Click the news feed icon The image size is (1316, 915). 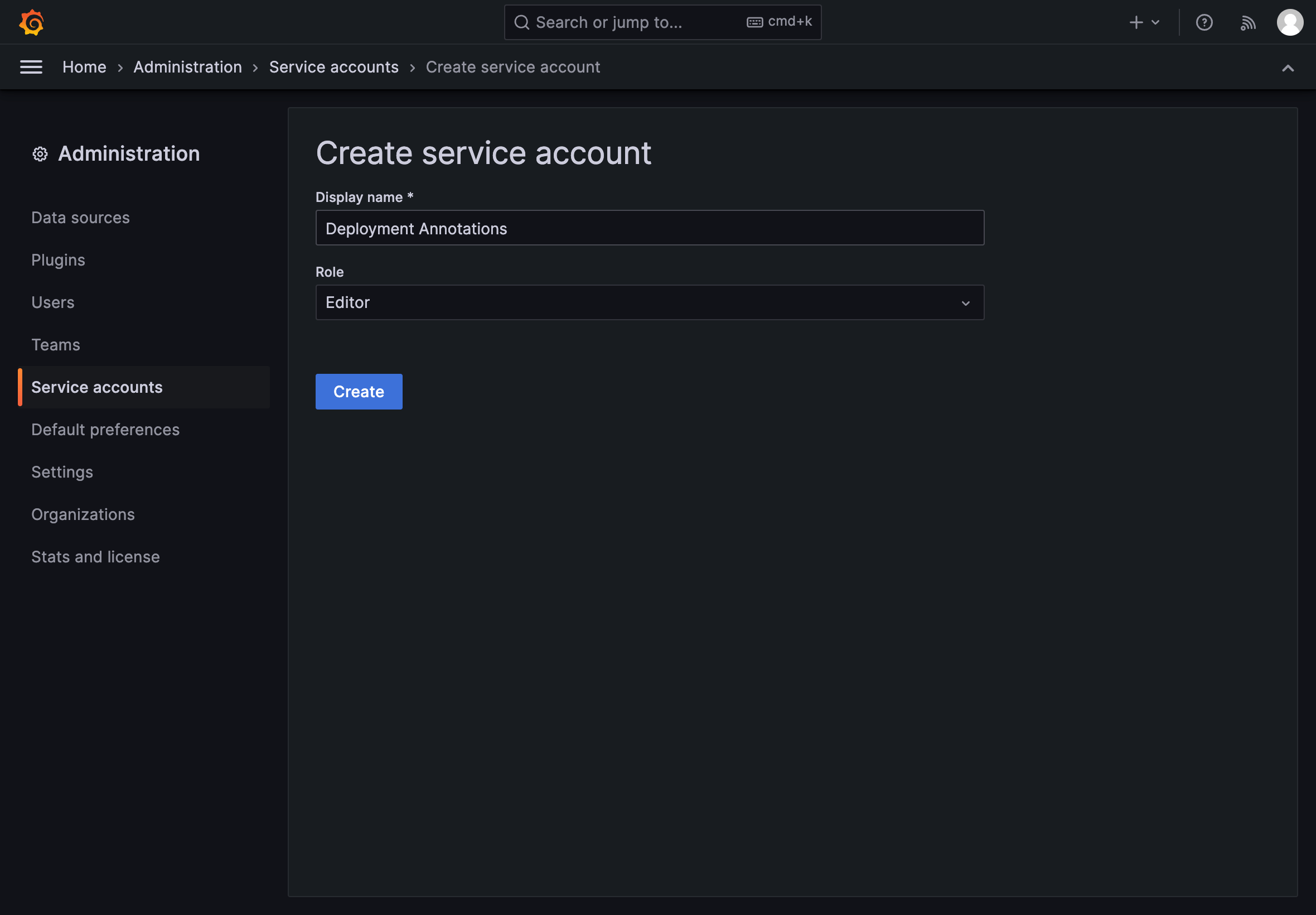coord(1249,22)
